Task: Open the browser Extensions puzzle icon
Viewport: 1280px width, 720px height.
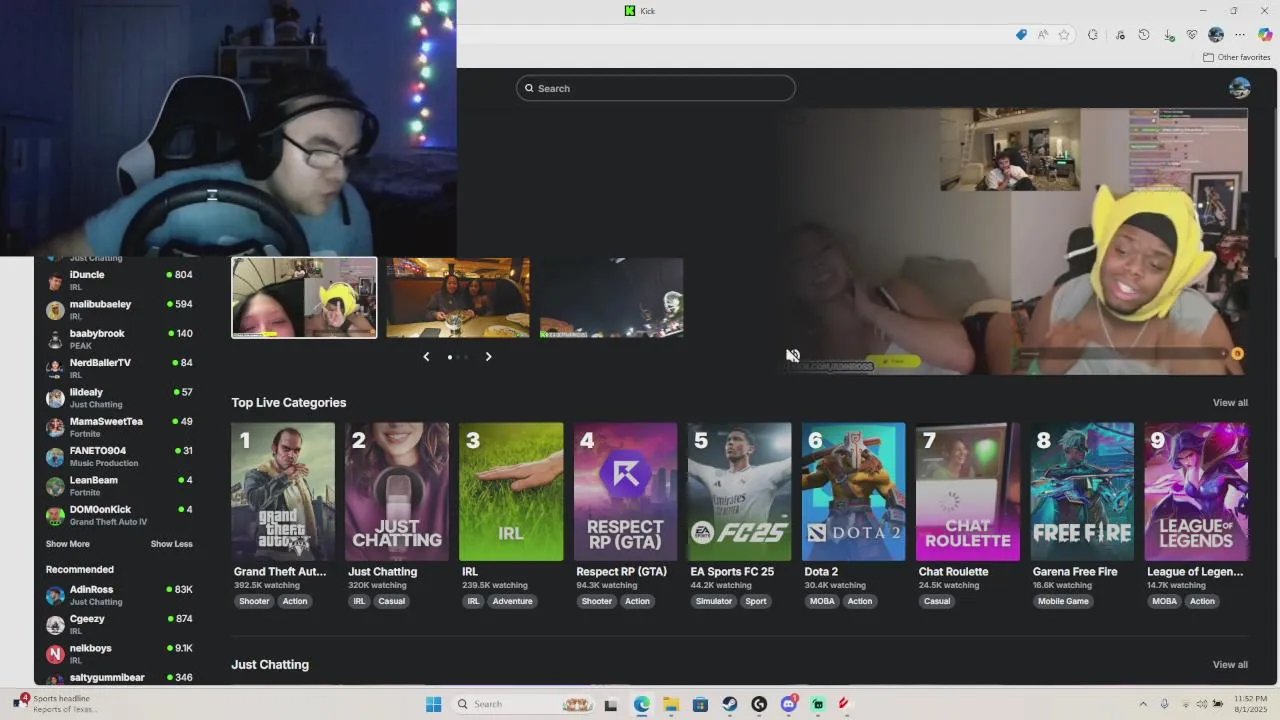Action: point(1093,34)
